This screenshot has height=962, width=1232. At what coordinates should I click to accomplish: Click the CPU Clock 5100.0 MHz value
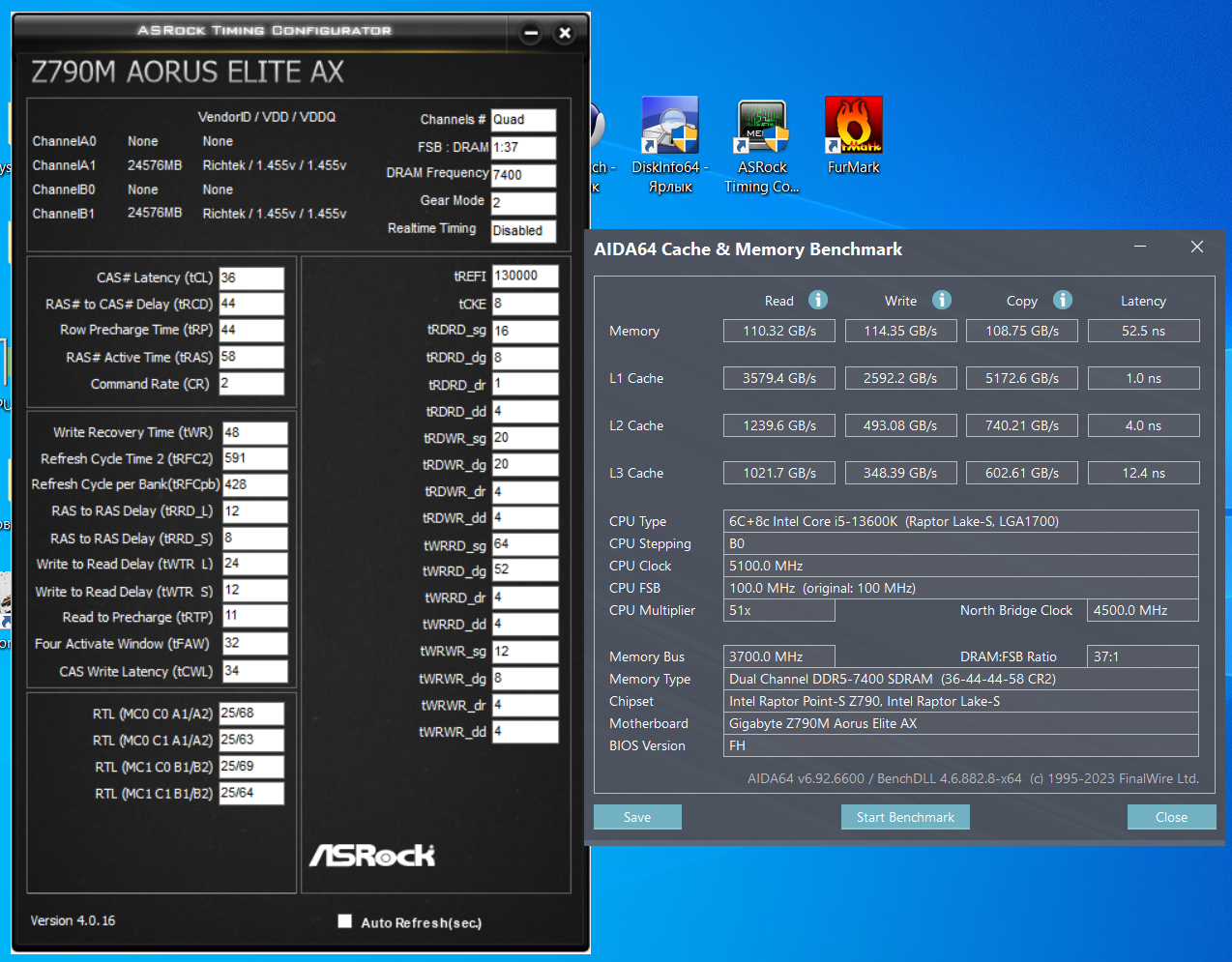[961, 566]
